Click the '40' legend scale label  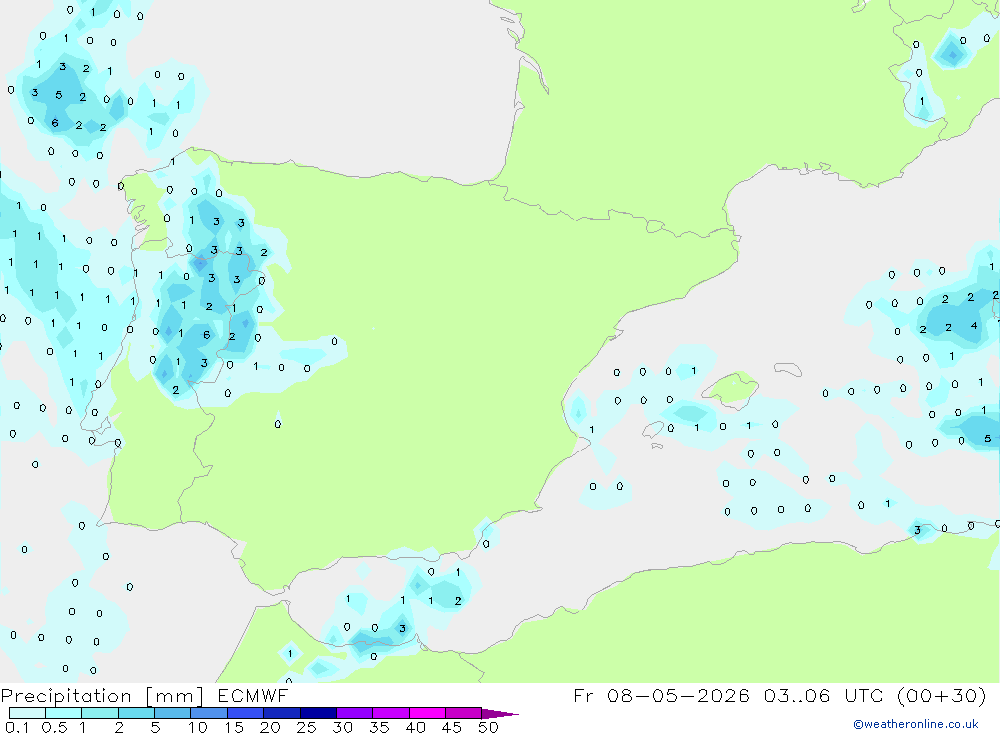coord(415,727)
